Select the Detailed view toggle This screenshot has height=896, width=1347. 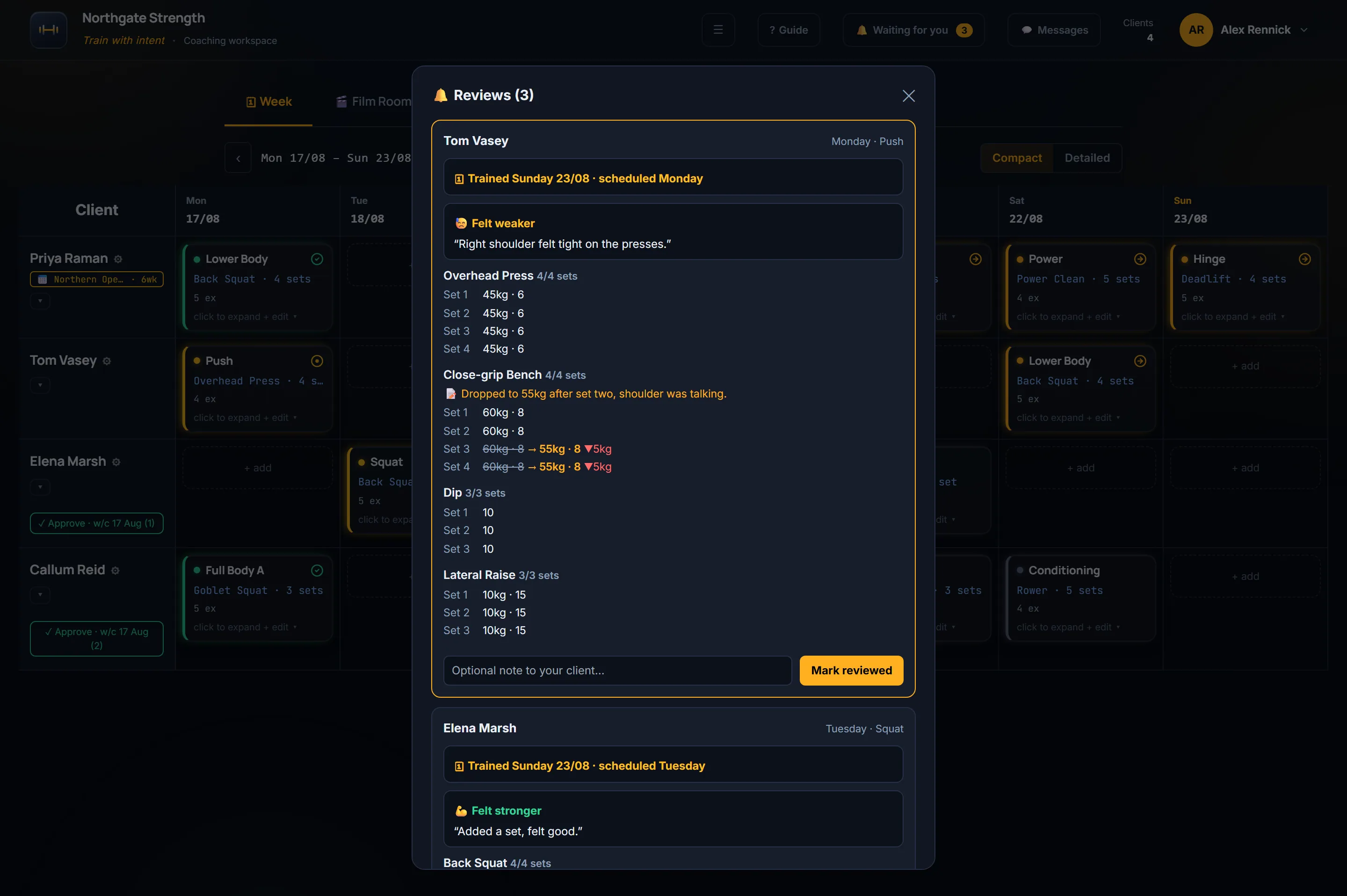(1087, 158)
